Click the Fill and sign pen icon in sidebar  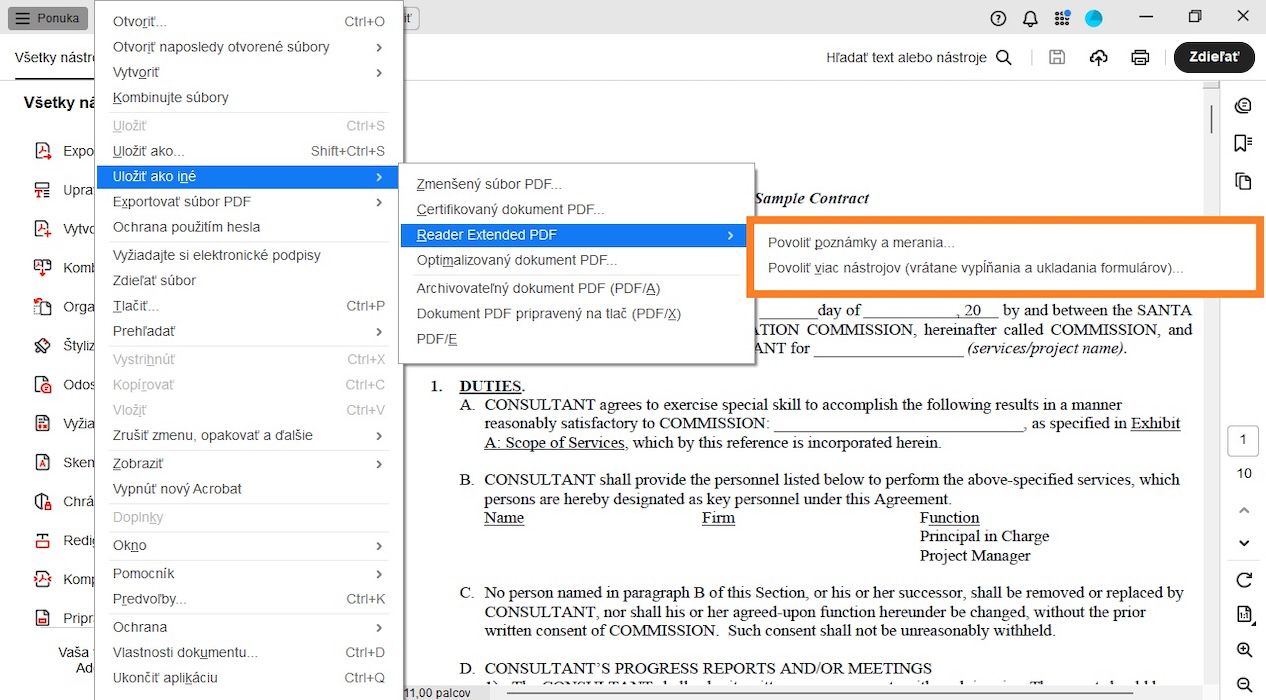pyautogui.click(x=43, y=346)
